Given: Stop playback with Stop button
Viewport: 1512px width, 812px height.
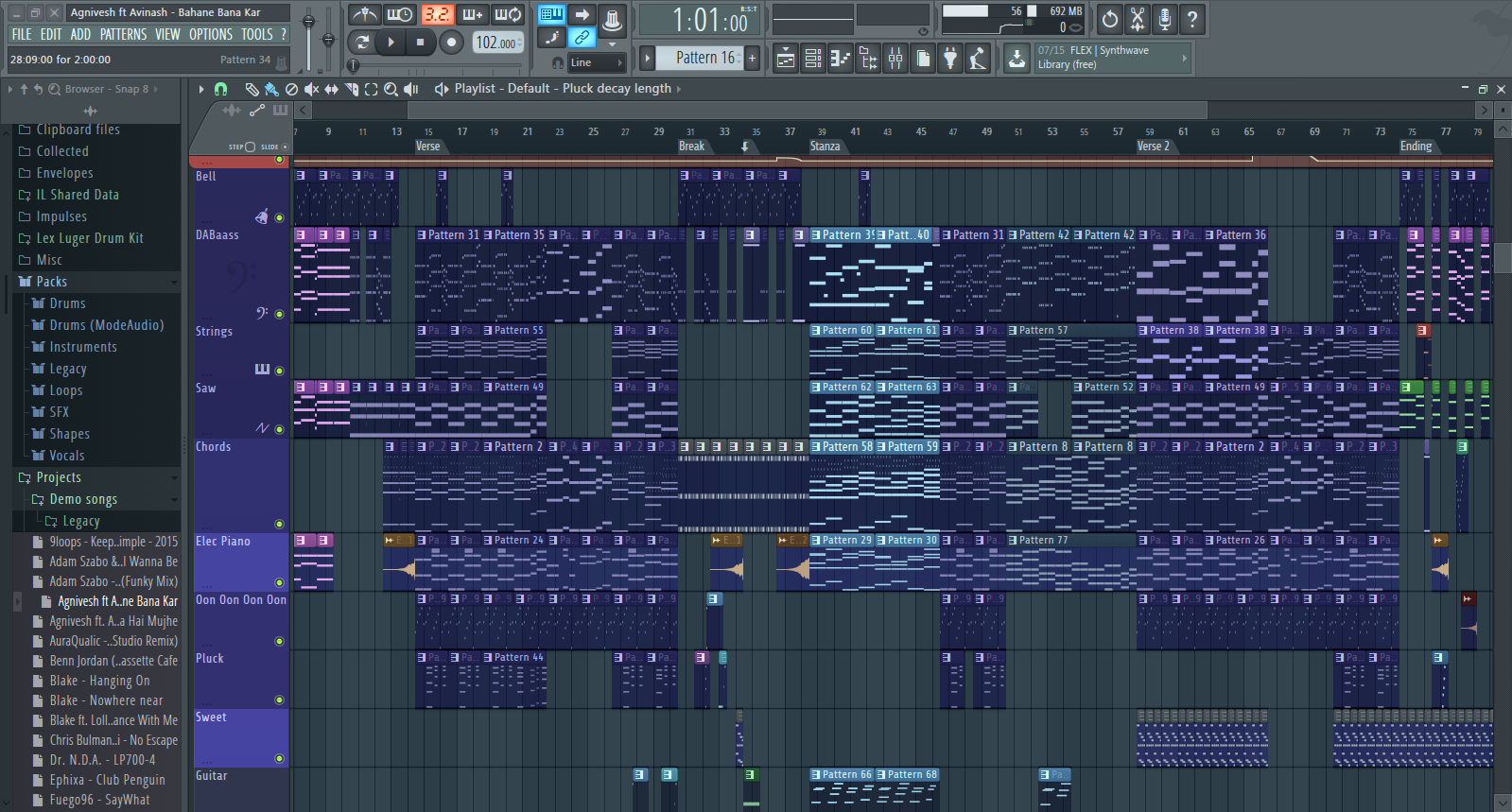Looking at the screenshot, I should [421, 42].
